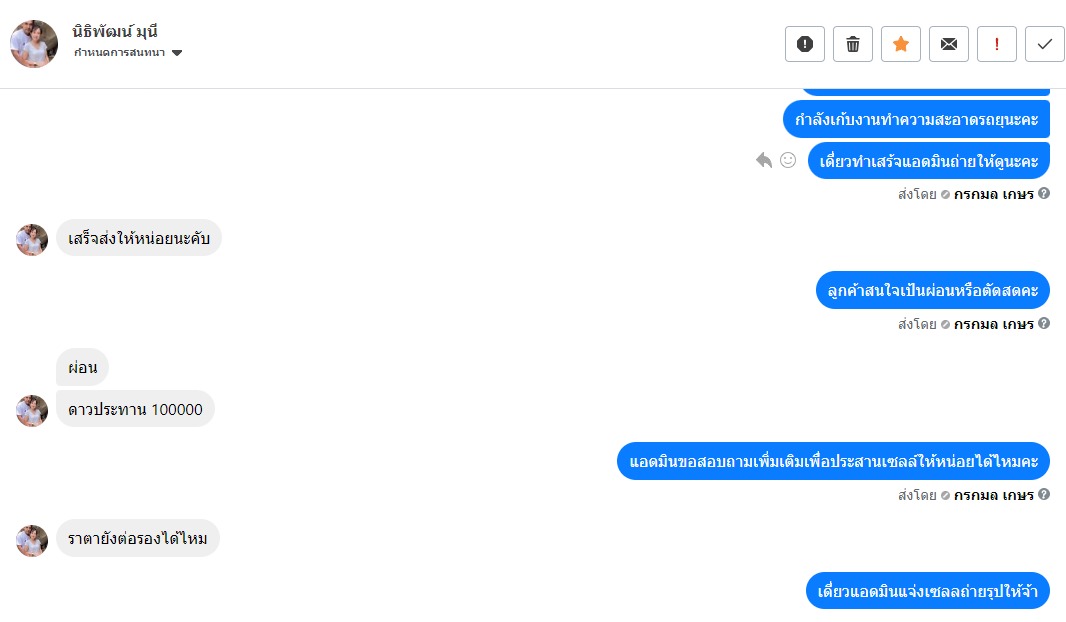Mark conversation done with checkmark

(1045, 44)
